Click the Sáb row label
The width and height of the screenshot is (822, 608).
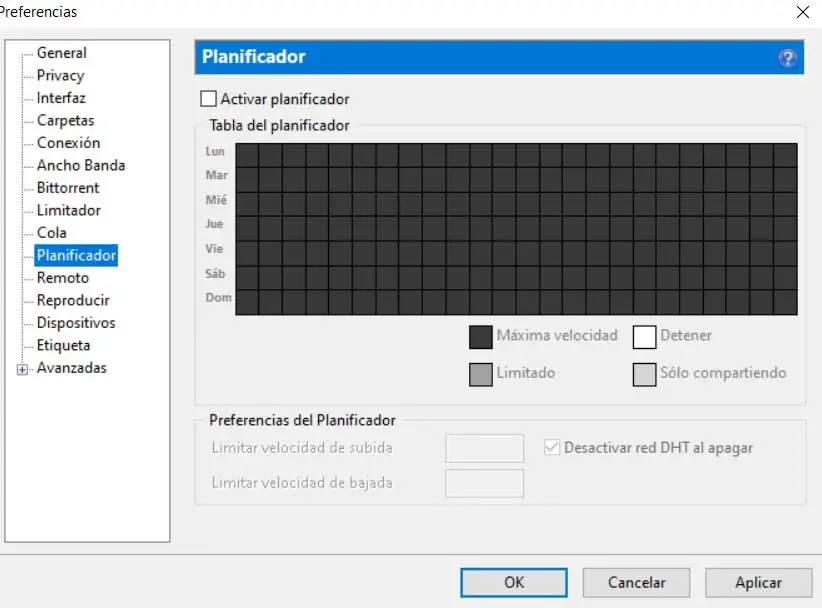215,273
